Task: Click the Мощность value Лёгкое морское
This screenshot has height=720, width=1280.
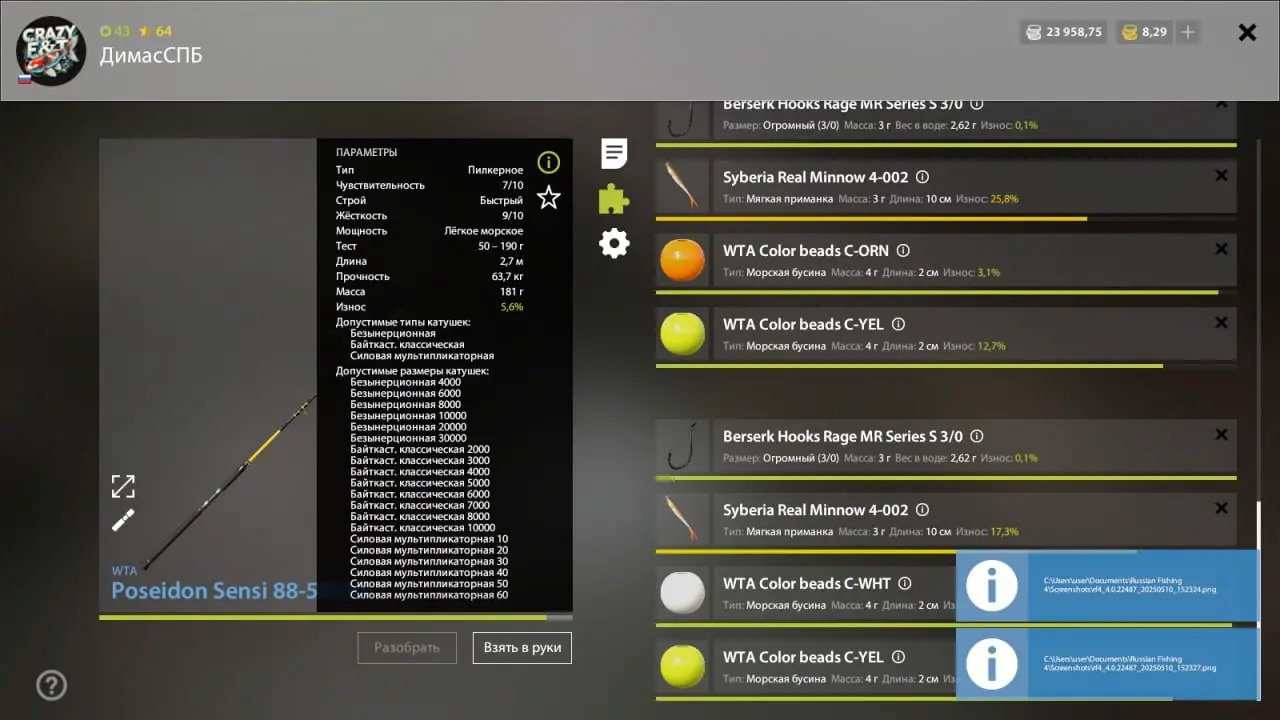Action: 484,231
